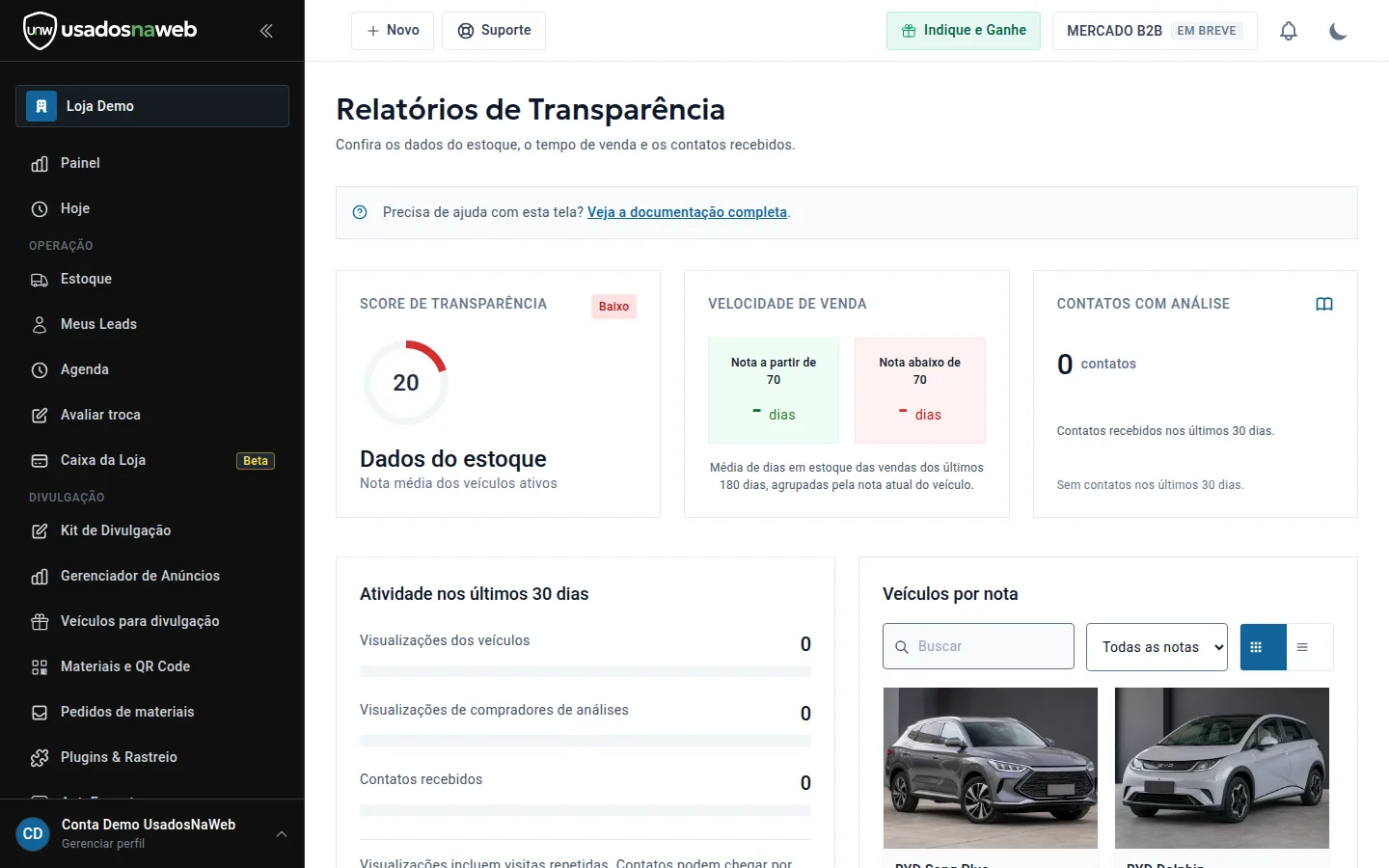
Task: Collapse the sidebar with double-chevron icon
Action: pos(266,31)
